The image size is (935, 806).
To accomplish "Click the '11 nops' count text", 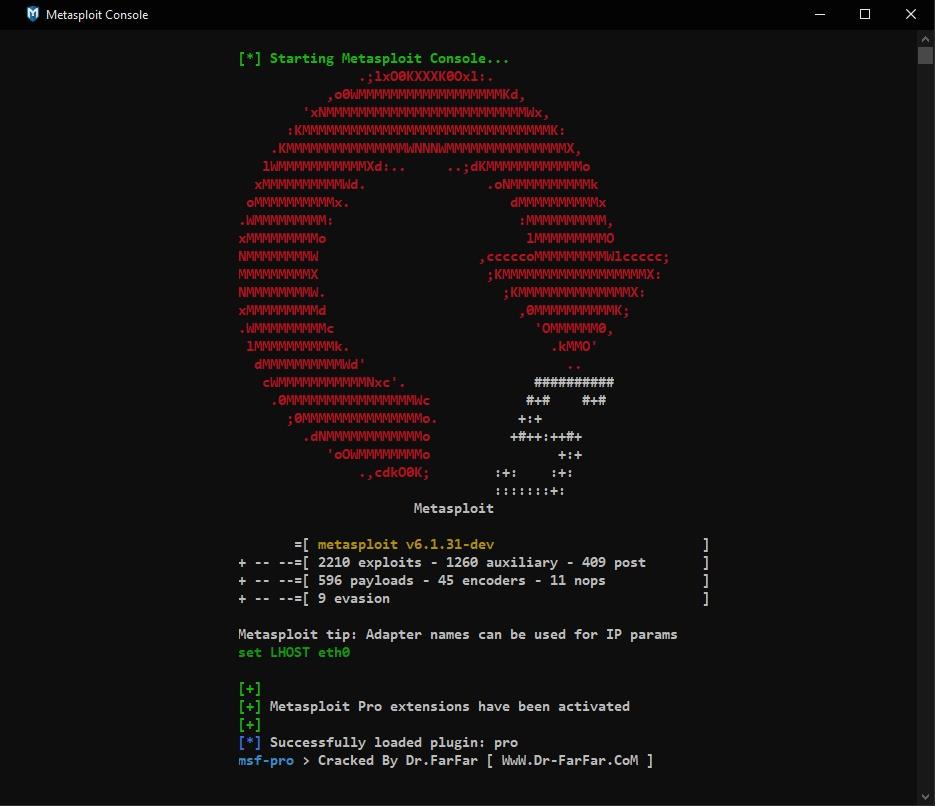I will tap(577, 580).
